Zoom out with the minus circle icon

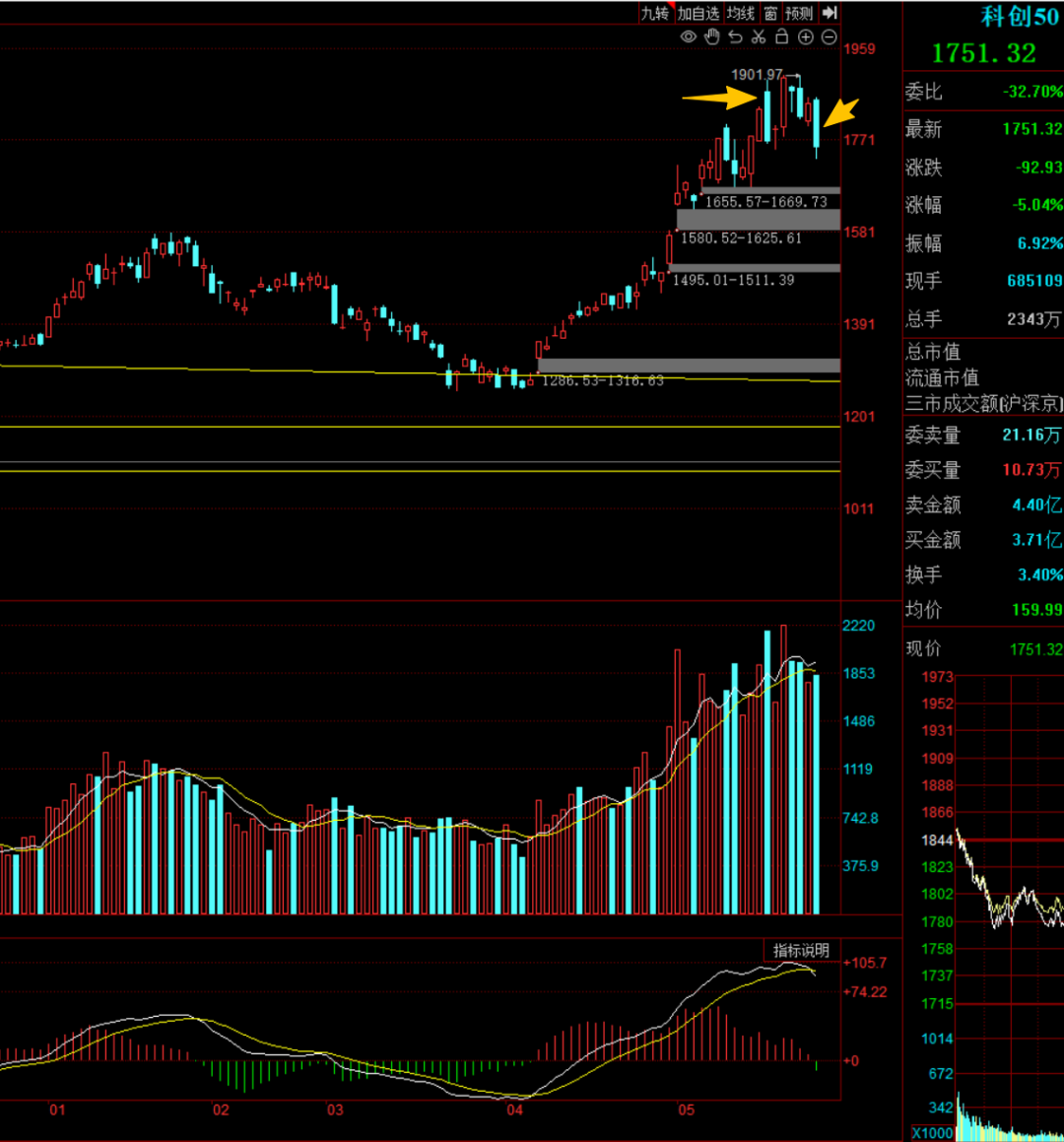click(x=829, y=37)
